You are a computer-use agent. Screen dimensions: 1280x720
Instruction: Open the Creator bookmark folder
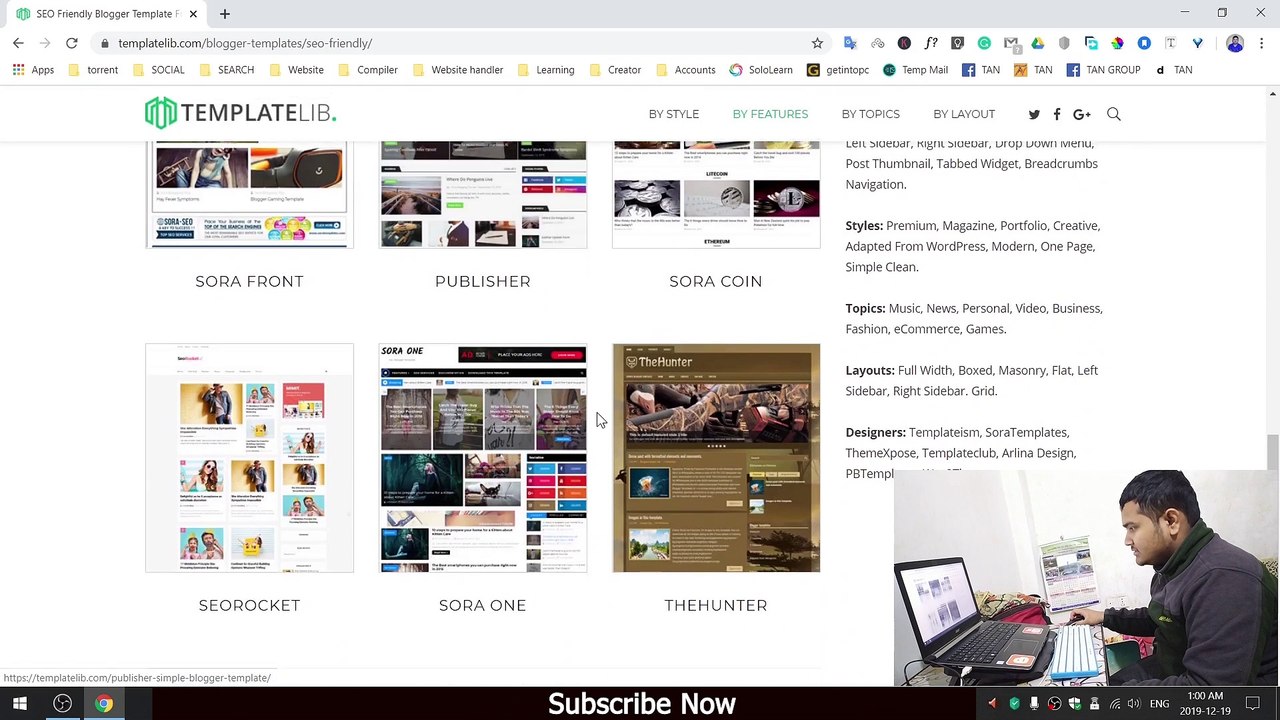tap(614, 70)
